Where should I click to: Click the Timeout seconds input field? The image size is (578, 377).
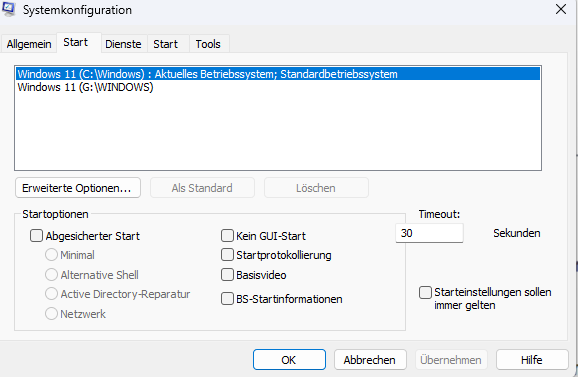[x=429, y=233]
